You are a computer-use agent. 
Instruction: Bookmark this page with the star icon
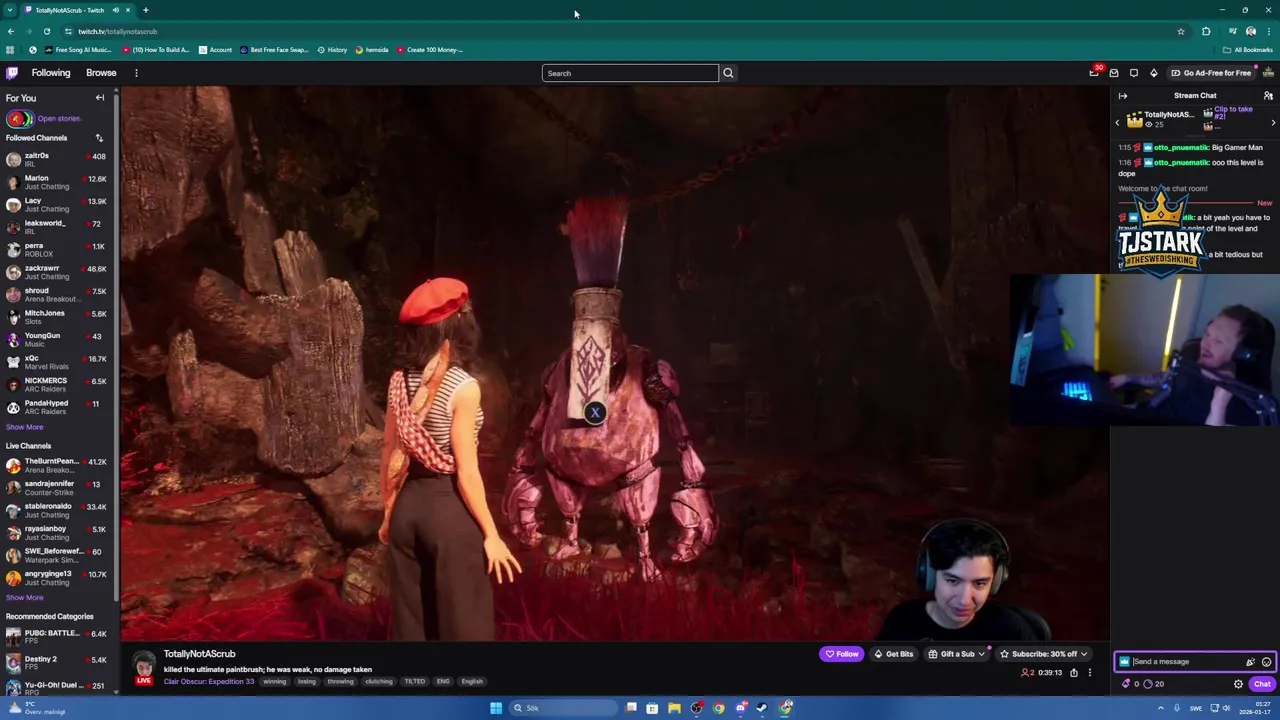[1181, 31]
